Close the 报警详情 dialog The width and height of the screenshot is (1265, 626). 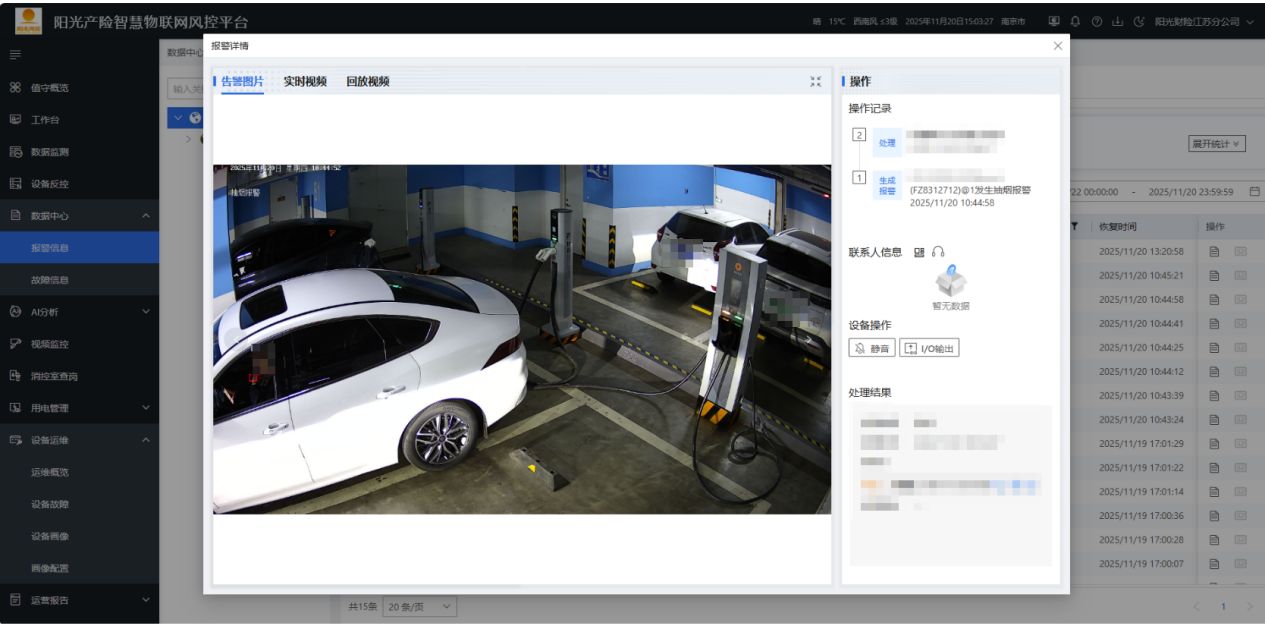(1058, 46)
